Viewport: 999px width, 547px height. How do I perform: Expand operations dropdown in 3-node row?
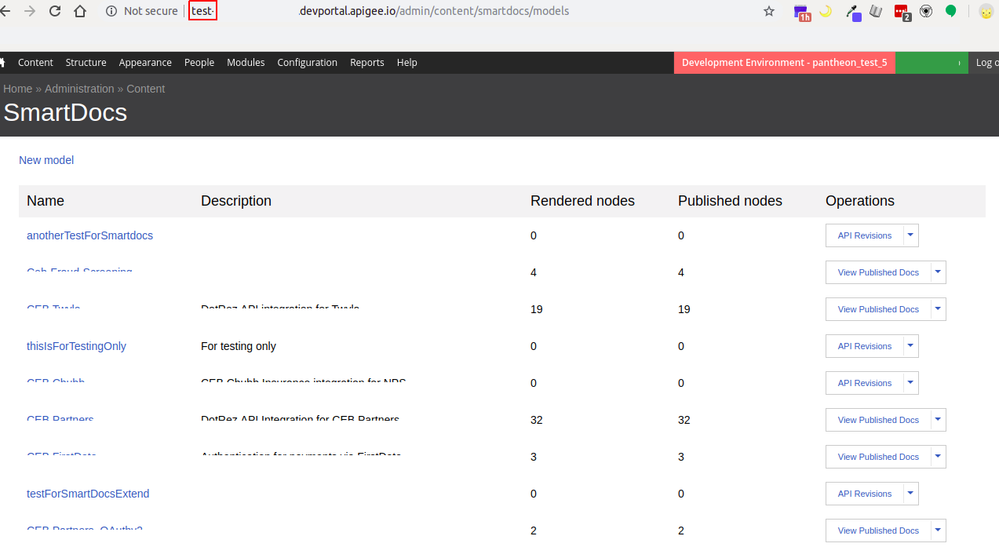click(938, 457)
